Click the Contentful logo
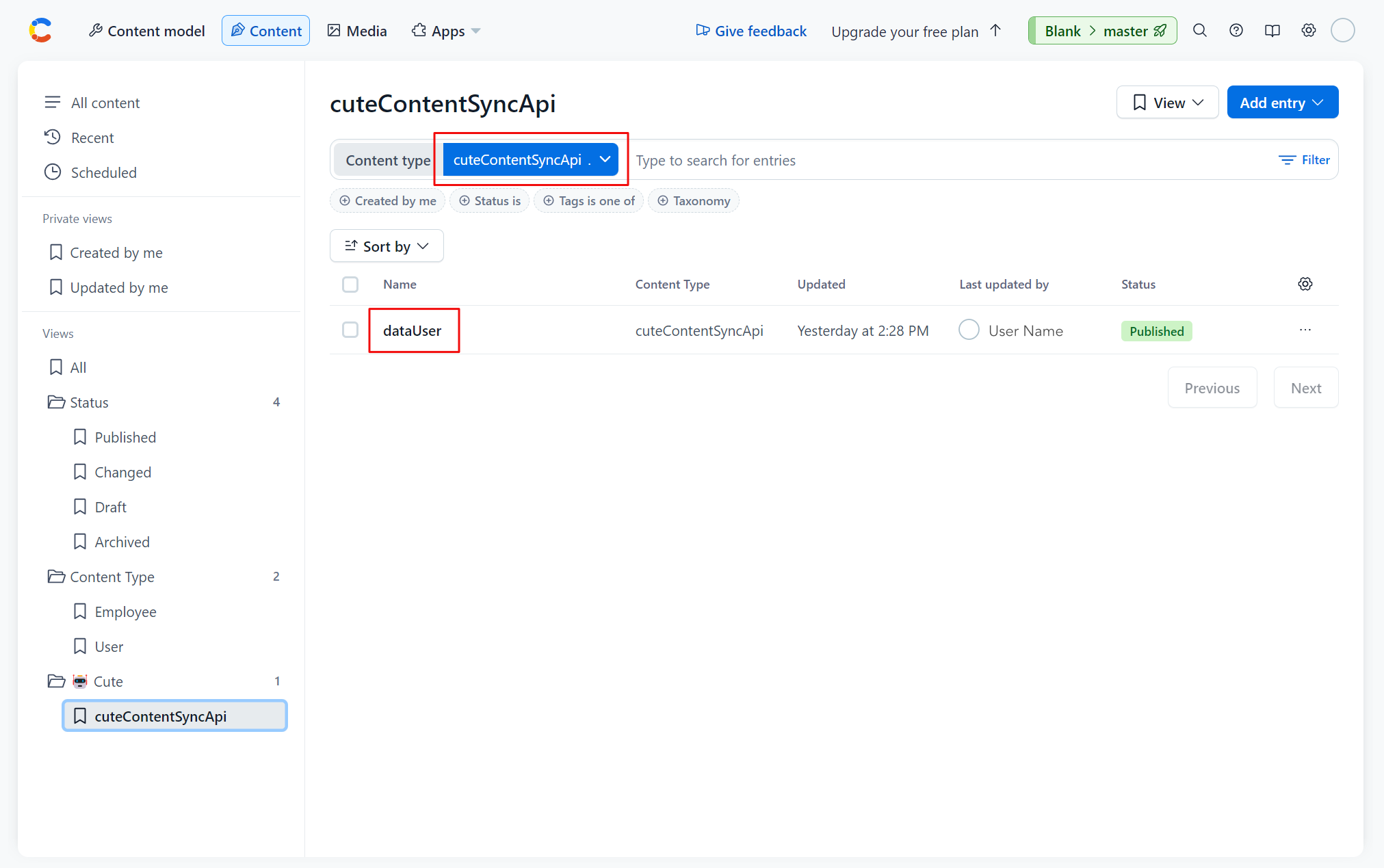This screenshot has width=1384, height=868. tap(41, 31)
